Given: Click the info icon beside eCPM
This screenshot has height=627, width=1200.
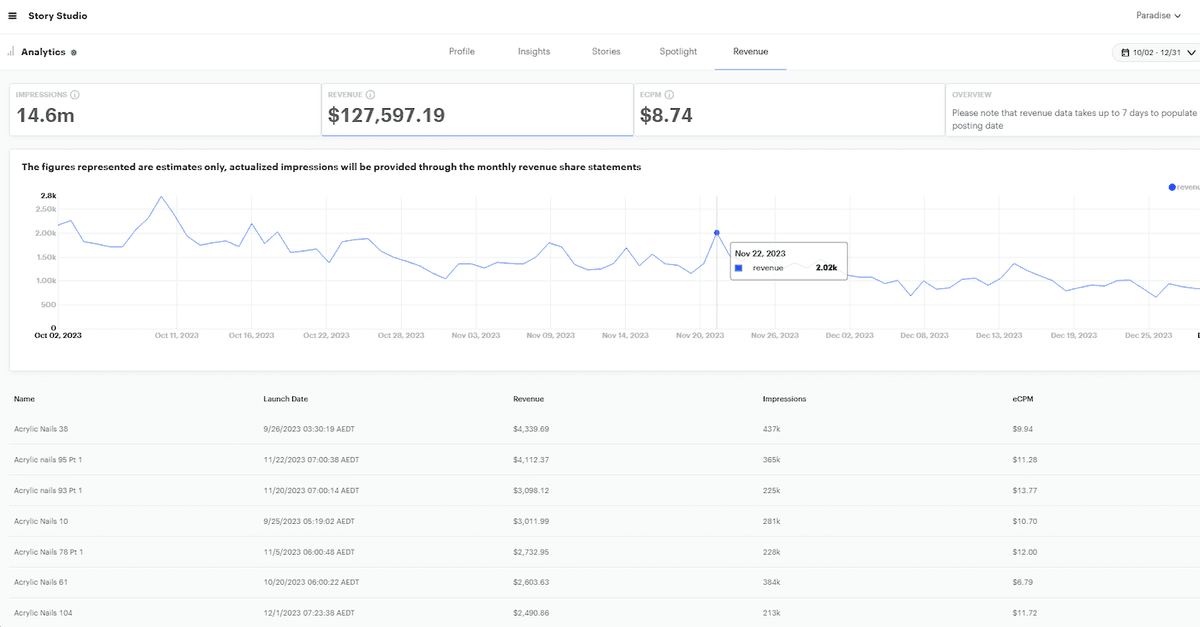Looking at the screenshot, I should 671,95.
